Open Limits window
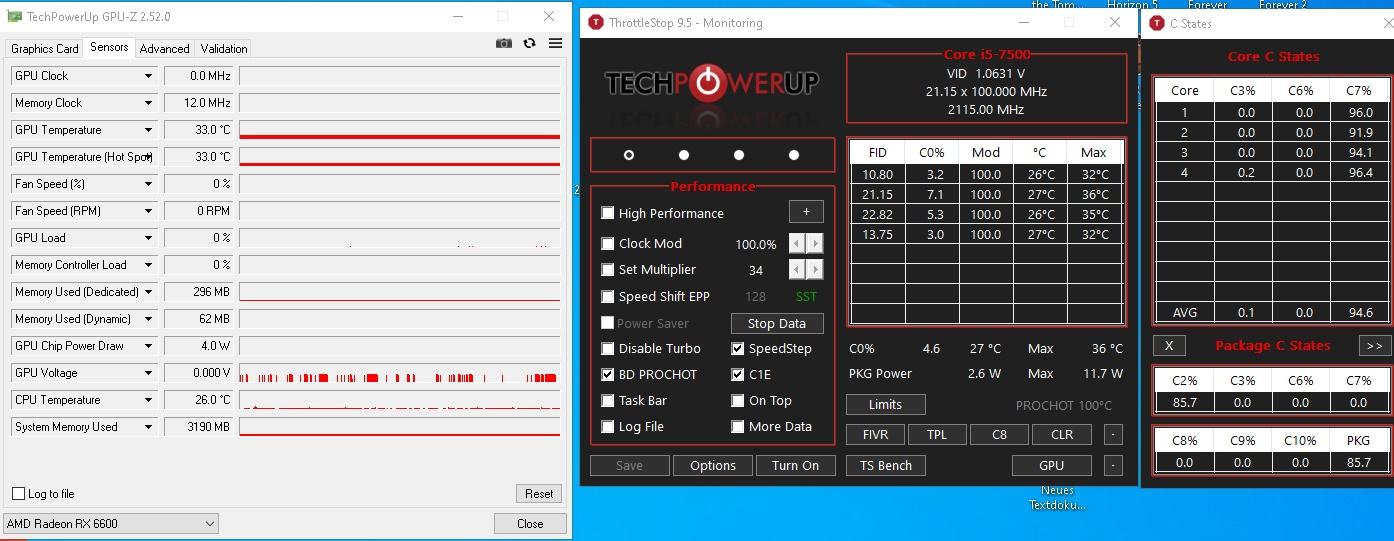1394x541 pixels. [885, 404]
